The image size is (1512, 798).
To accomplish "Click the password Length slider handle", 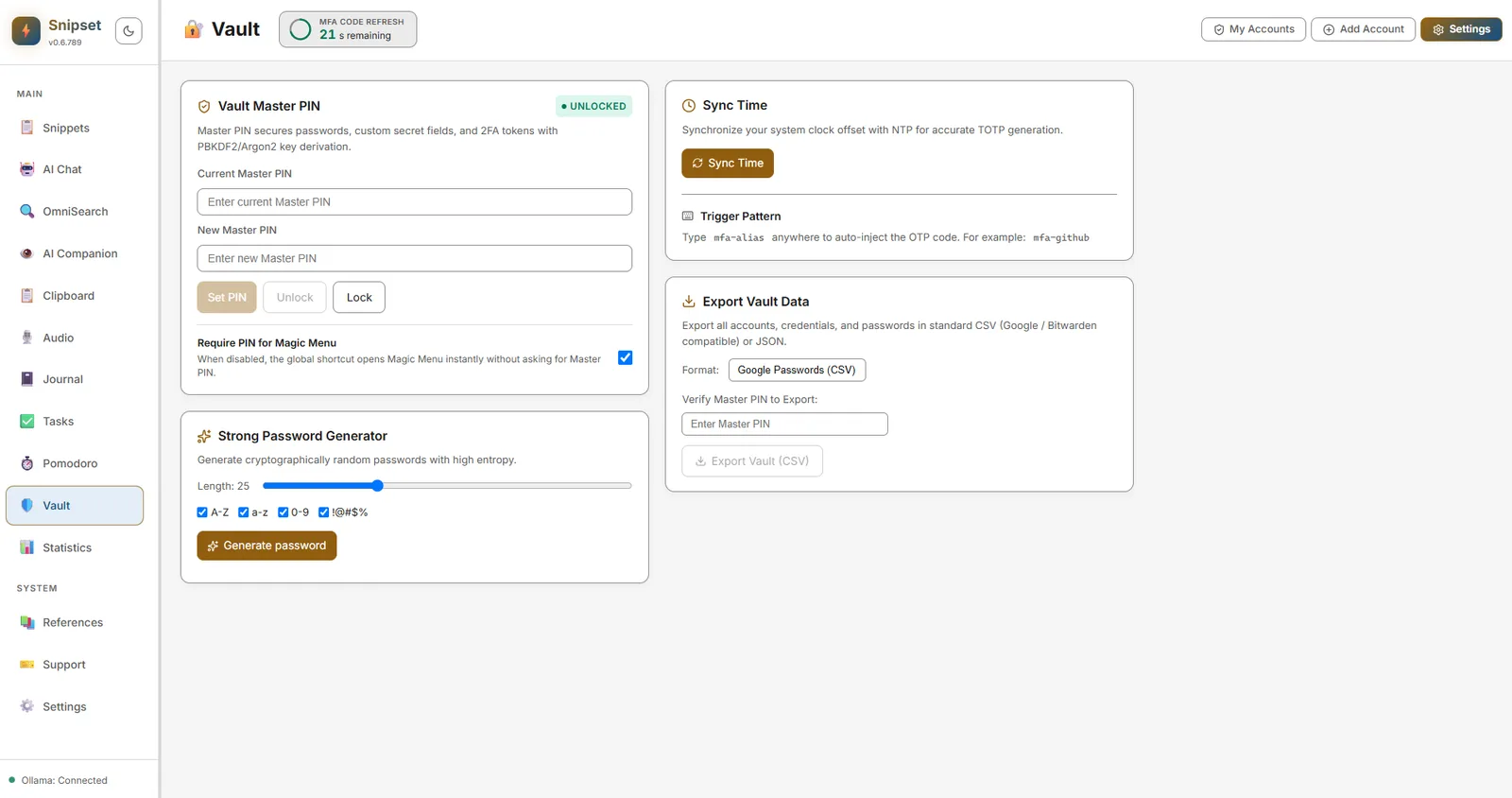I will click(377, 486).
